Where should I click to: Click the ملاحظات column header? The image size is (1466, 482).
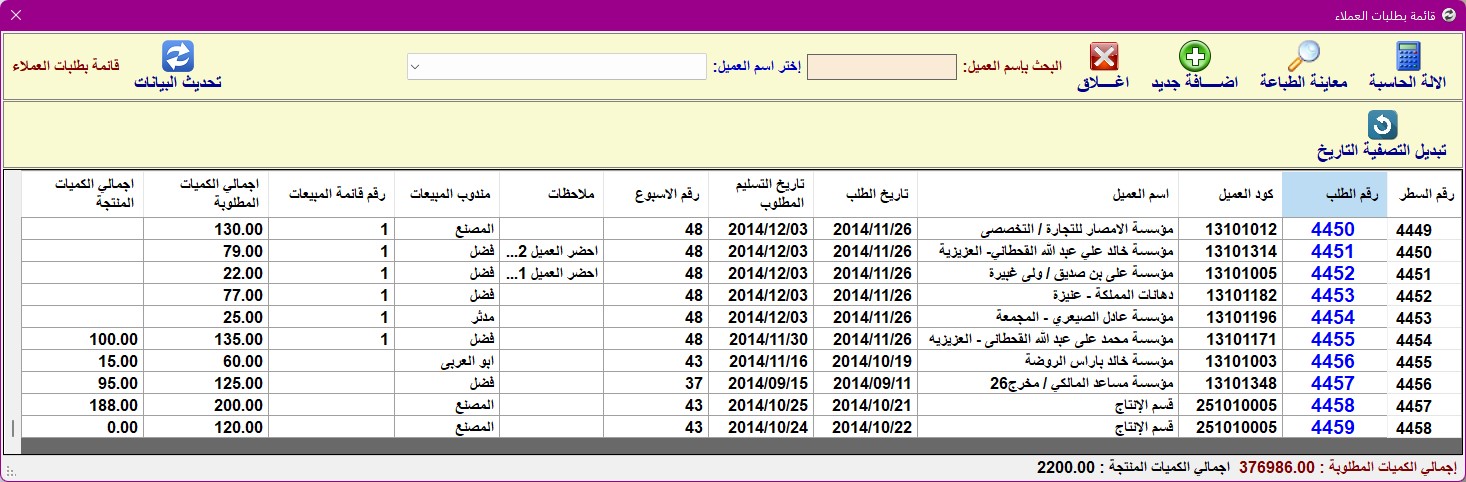551,194
